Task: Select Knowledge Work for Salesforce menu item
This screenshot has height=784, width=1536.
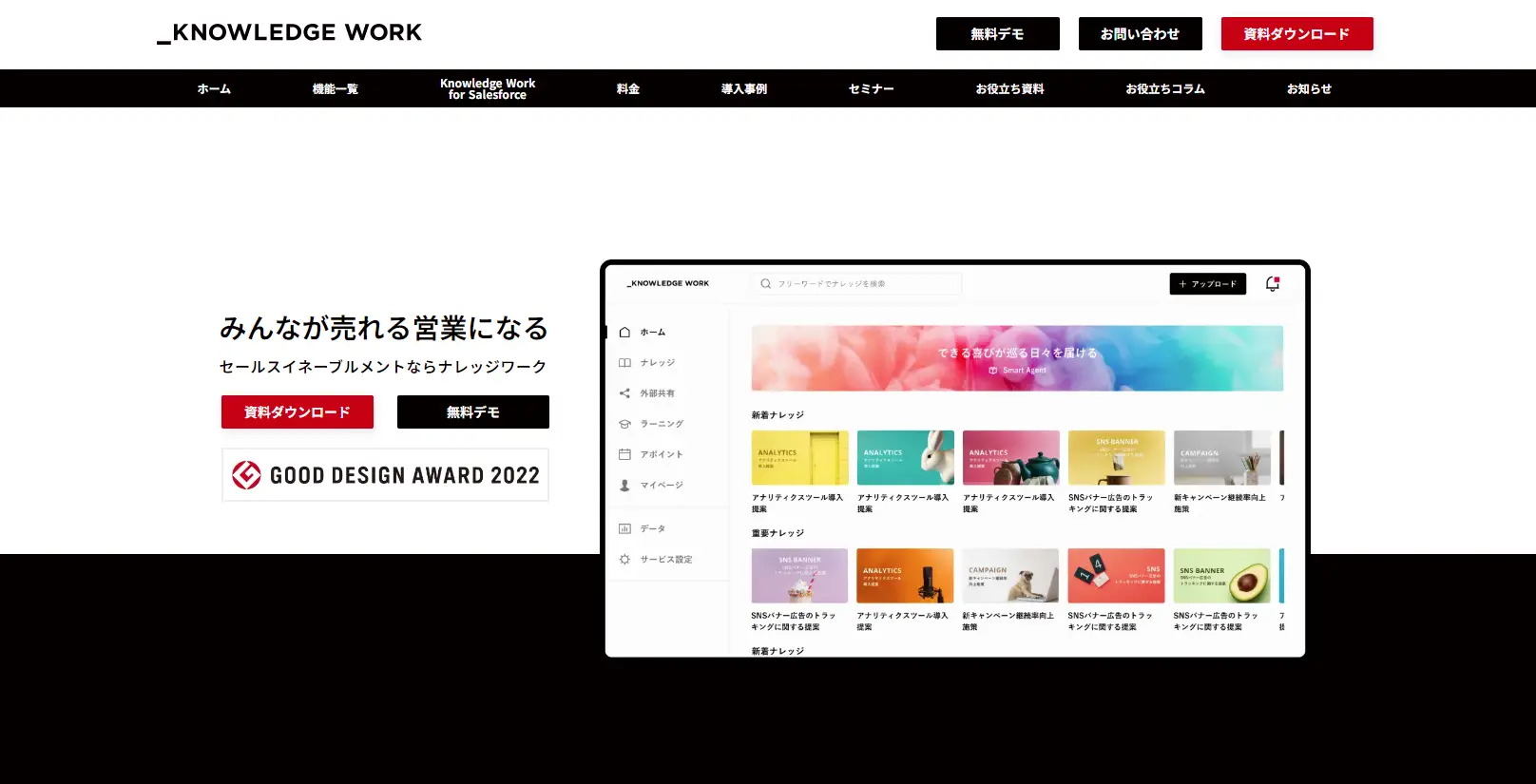Action: coord(488,88)
